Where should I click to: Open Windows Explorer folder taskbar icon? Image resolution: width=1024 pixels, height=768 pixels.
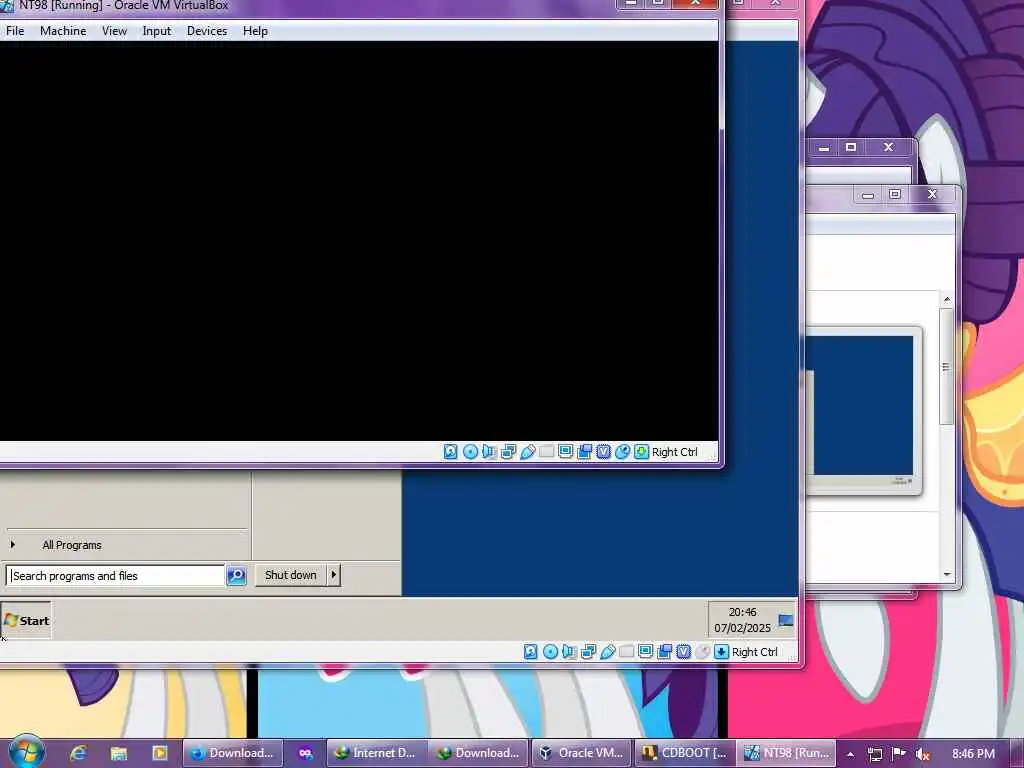119,753
